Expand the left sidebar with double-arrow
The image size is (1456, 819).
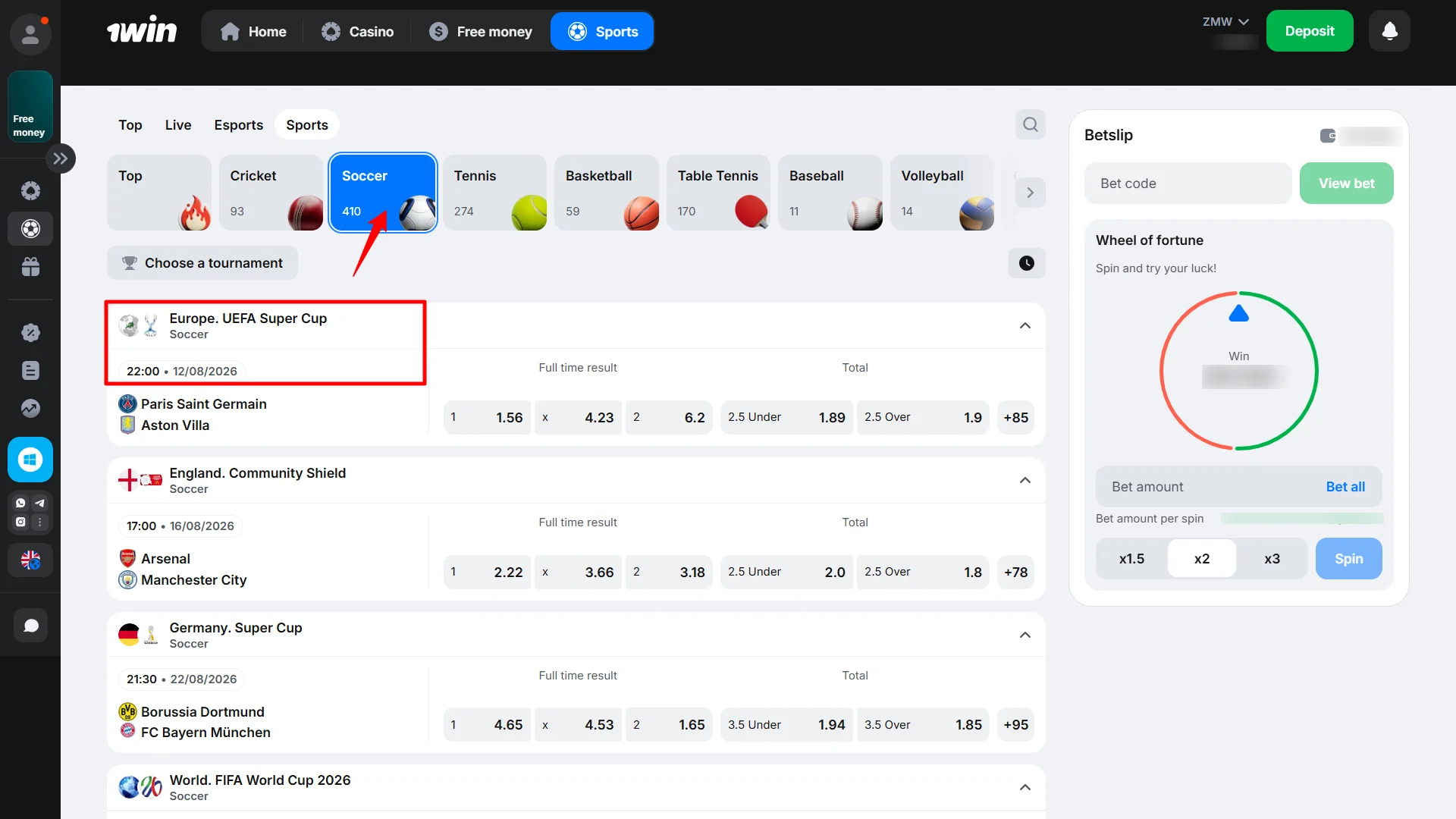[x=61, y=158]
